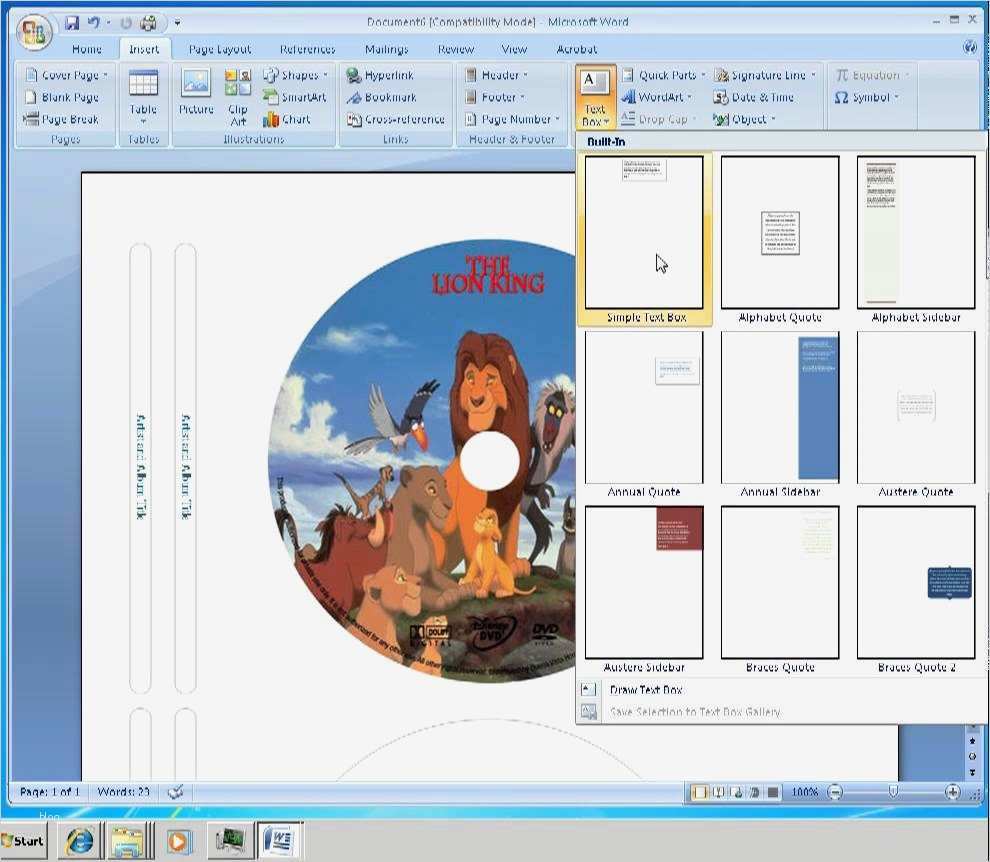Image resolution: width=990 pixels, height=862 pixels.
Task: Choose Draw Text Box option
Action: (x=645, y=690)
